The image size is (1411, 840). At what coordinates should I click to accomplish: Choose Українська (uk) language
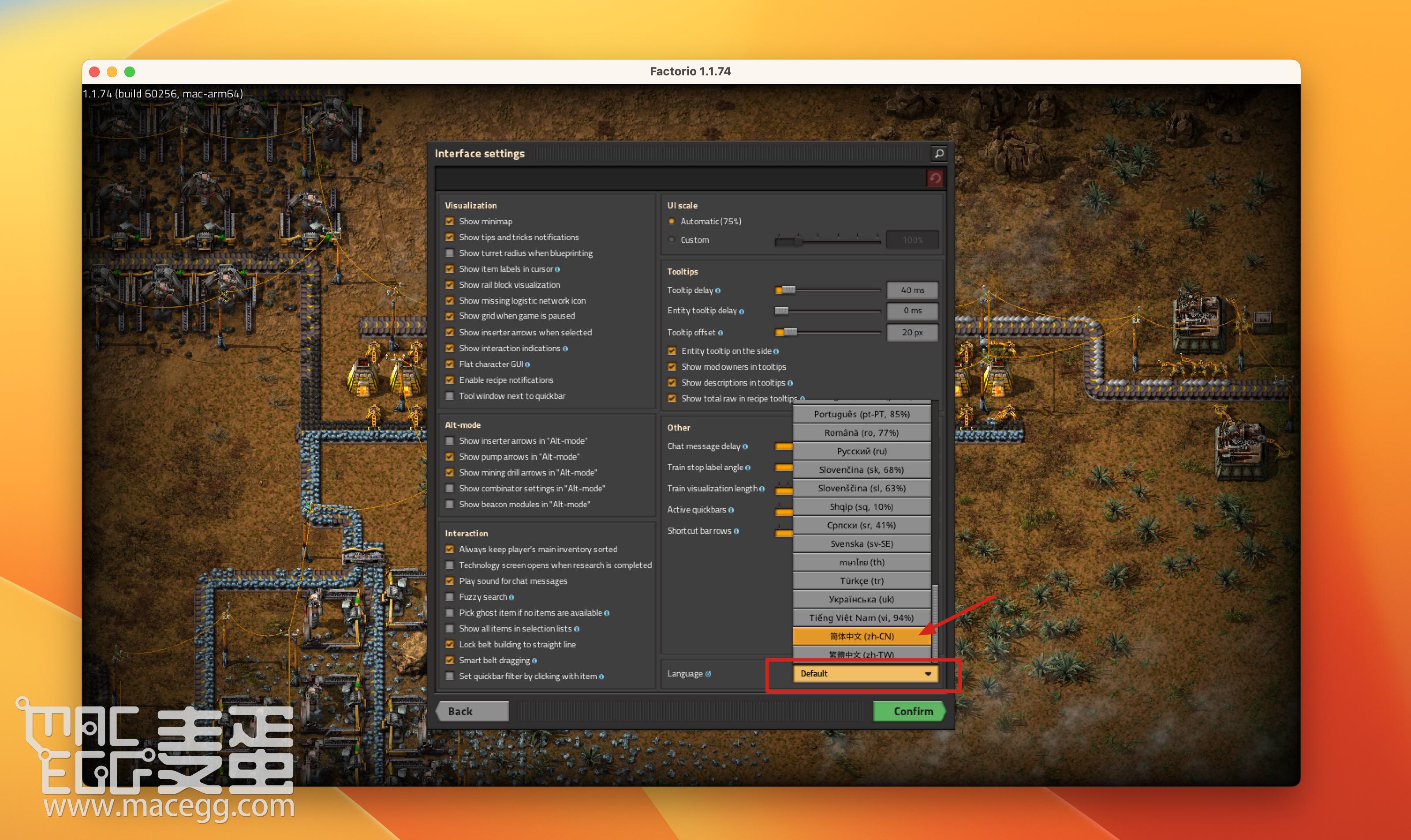point(862,599)
